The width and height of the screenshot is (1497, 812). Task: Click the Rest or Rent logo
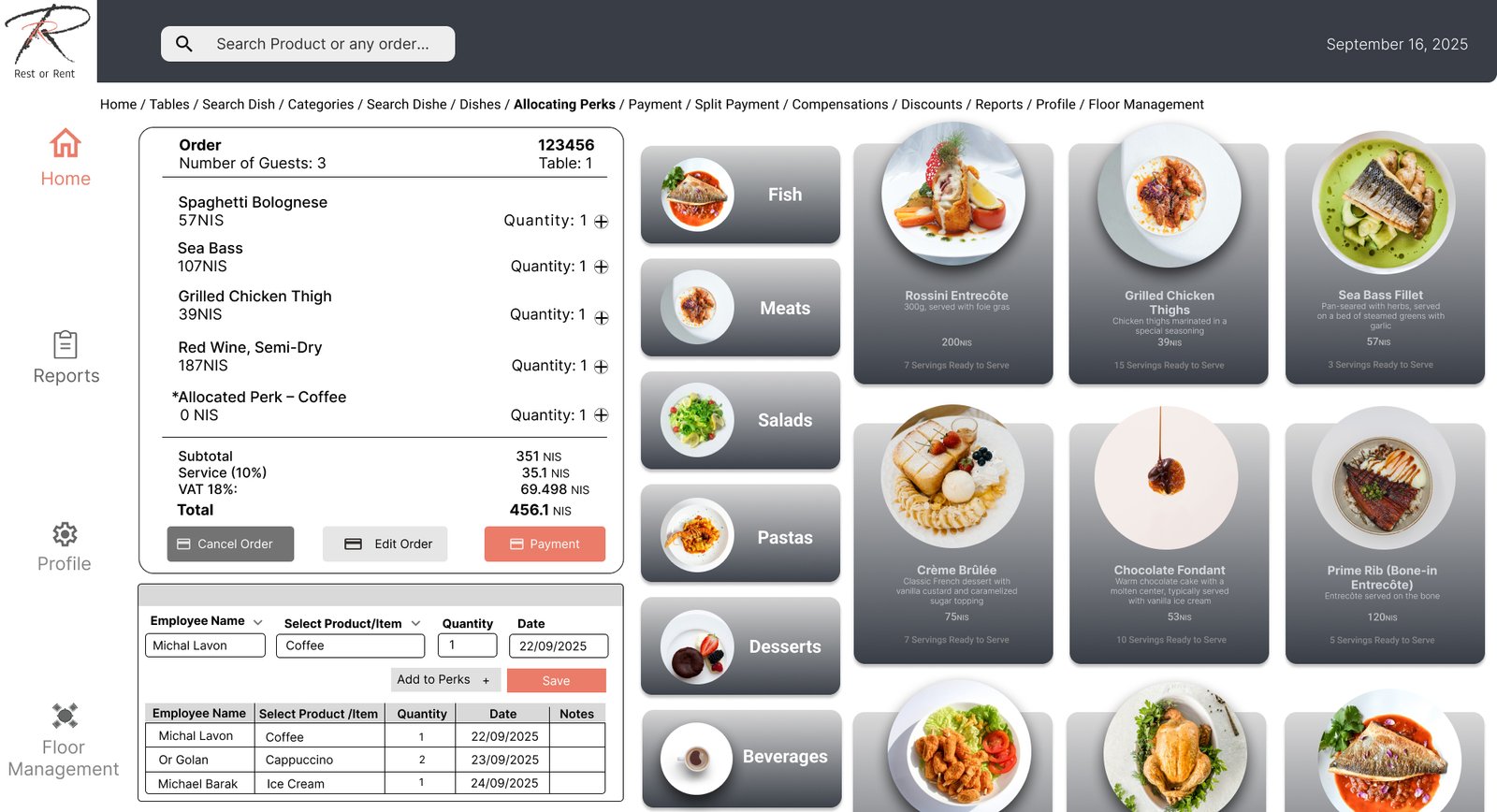pyautogui.click(x=47, y=41)
